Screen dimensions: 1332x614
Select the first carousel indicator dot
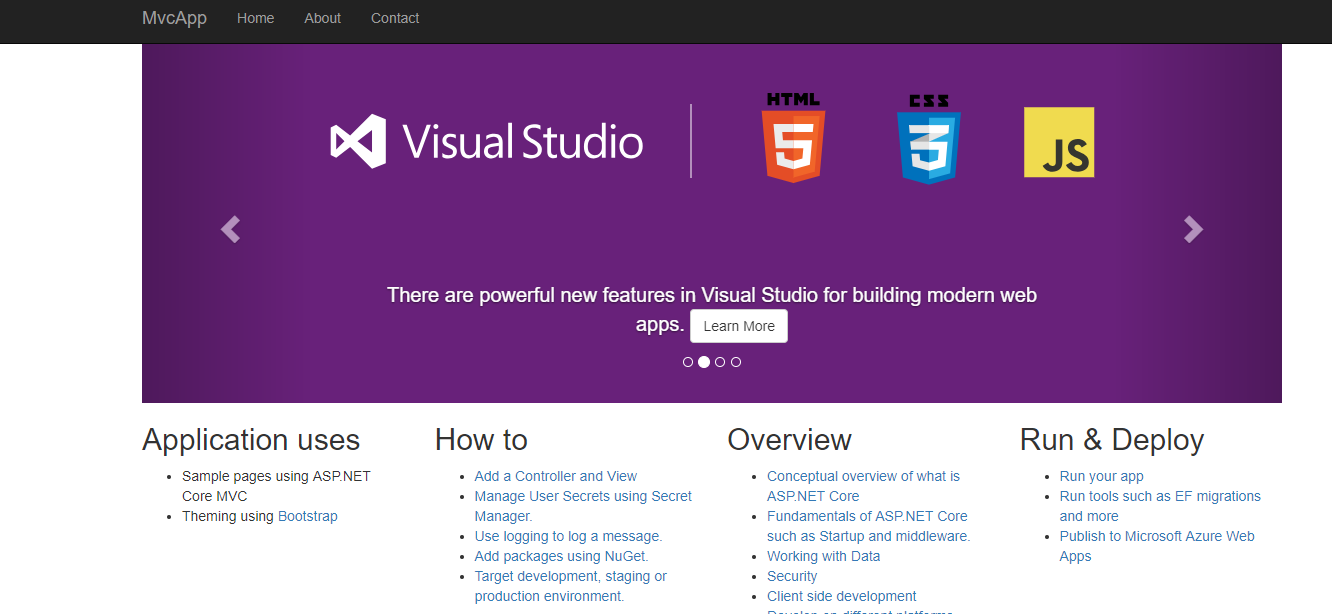688,362
